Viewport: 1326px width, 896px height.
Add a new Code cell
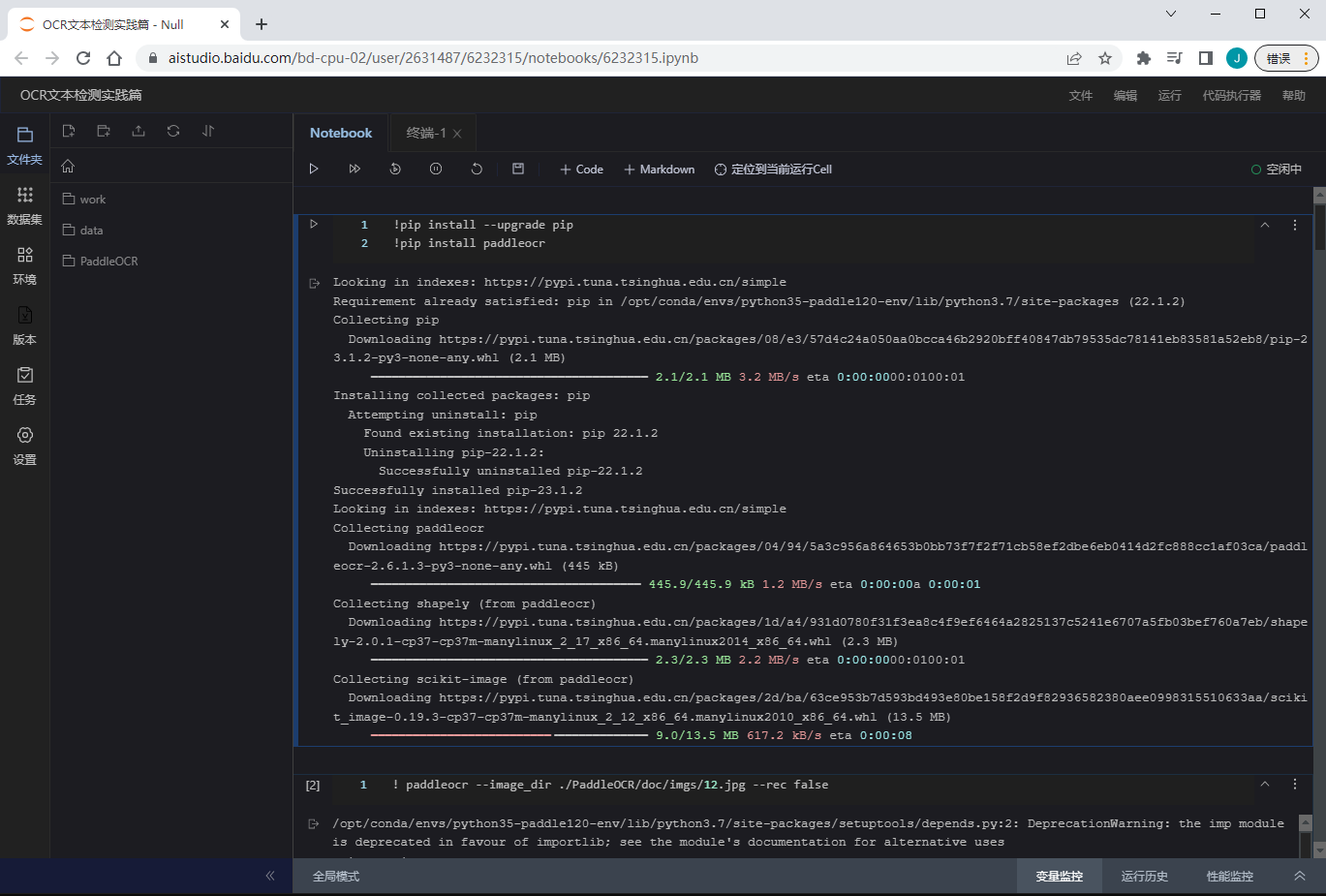[581, 170]
